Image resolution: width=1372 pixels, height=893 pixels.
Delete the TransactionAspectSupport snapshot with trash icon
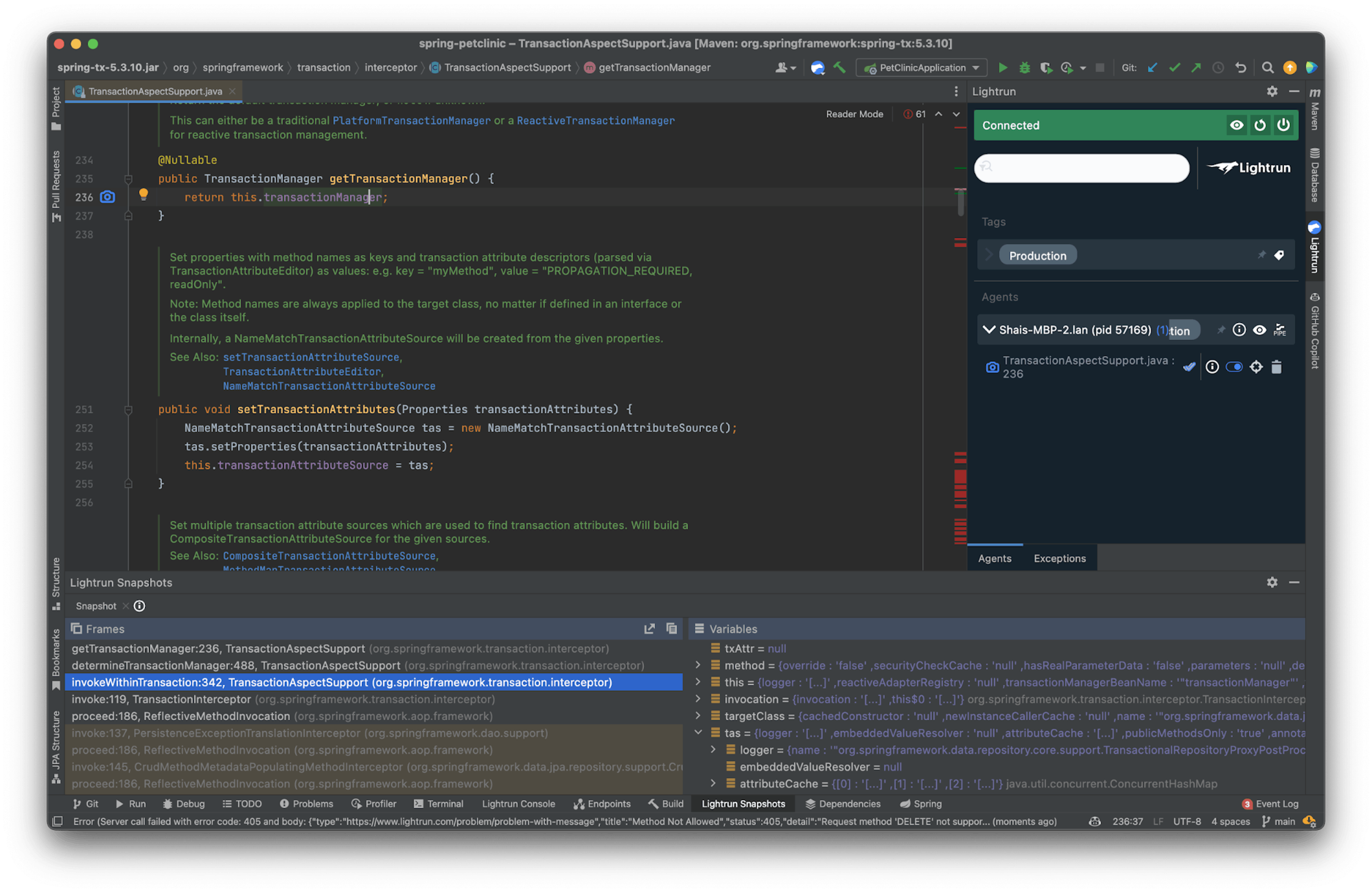click(x=1276, y=367)
